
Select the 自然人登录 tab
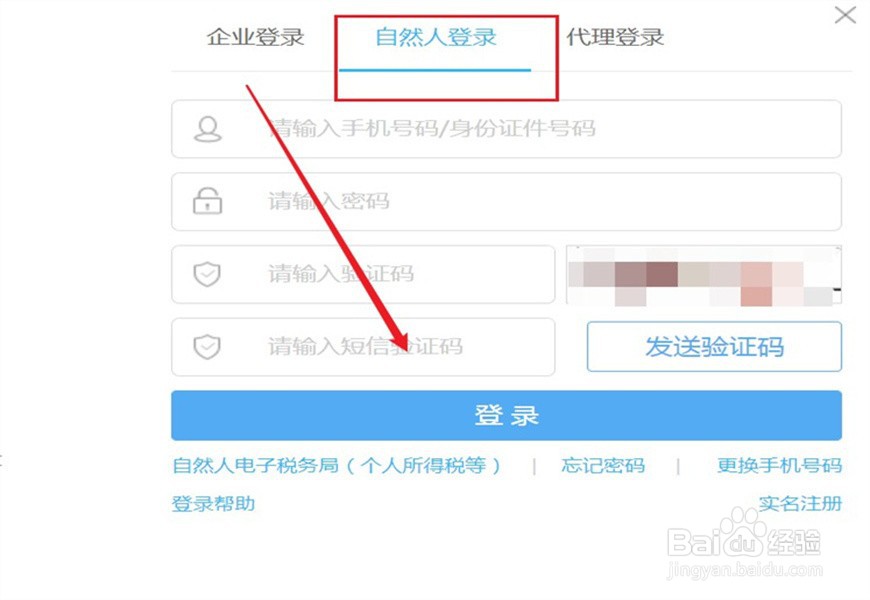(x=436, y=37)
